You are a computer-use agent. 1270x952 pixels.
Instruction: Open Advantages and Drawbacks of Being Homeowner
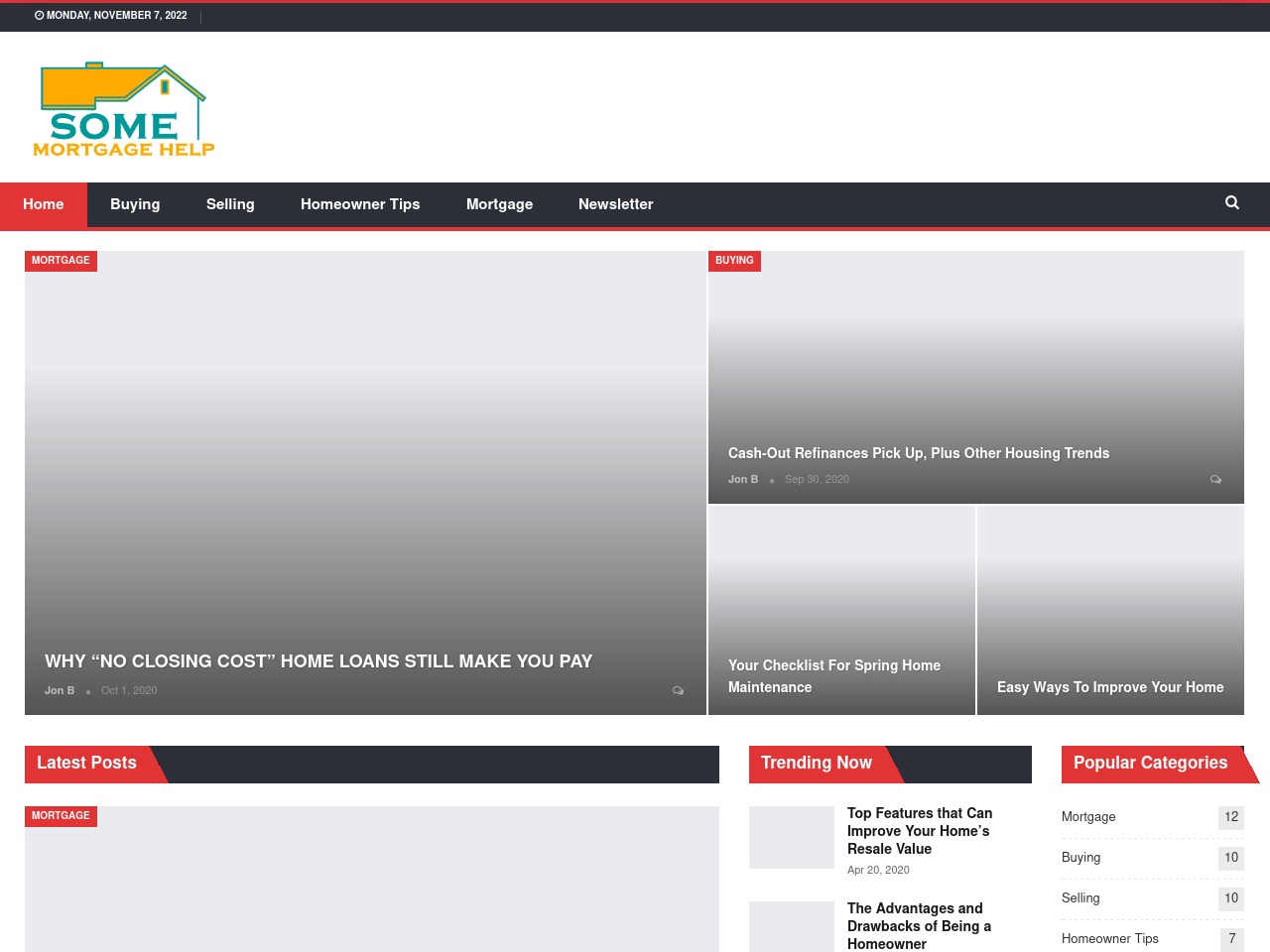point(919,926)
